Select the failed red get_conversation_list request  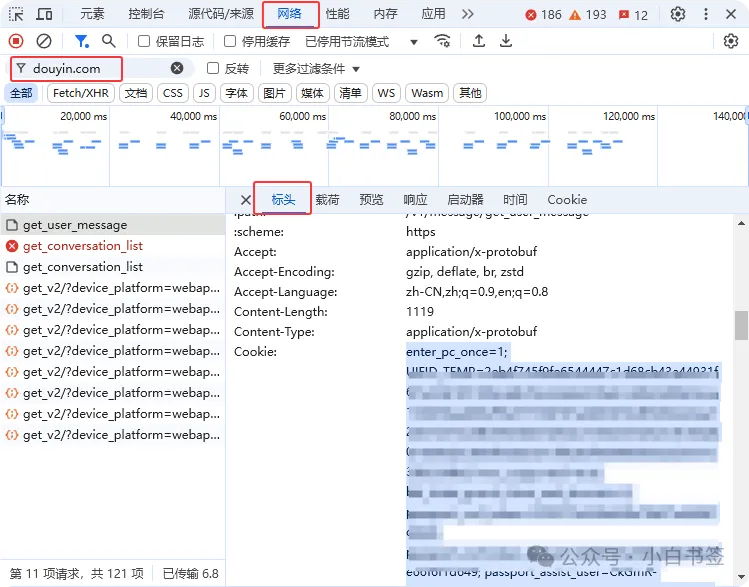click(x=113, y=245)
